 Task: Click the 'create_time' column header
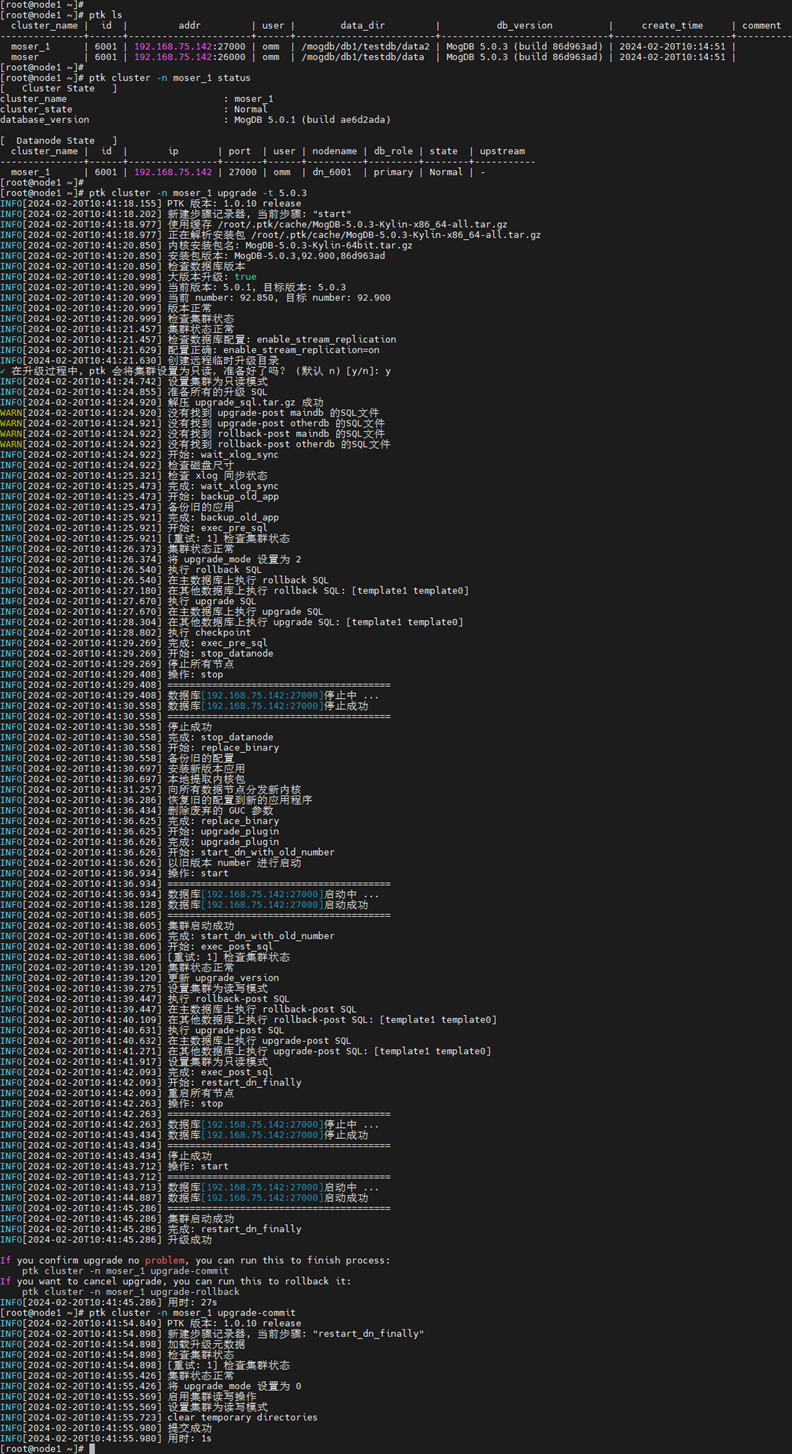tap(672, 26)
